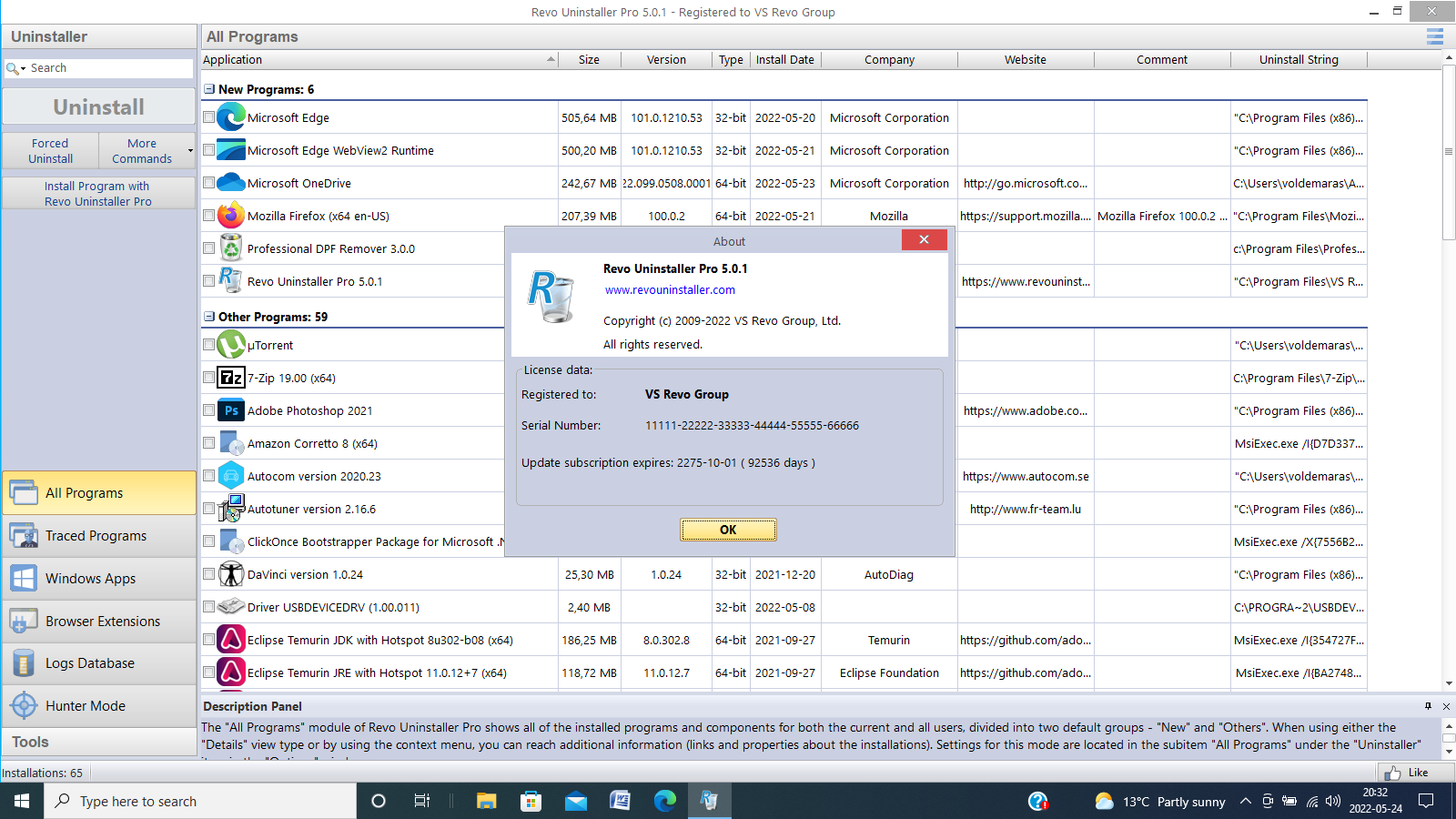Viewport: 1456px width, 819px height.
Task: Click the Revo Uninstaller Pro list icon
Action: [x=231, y=281]
